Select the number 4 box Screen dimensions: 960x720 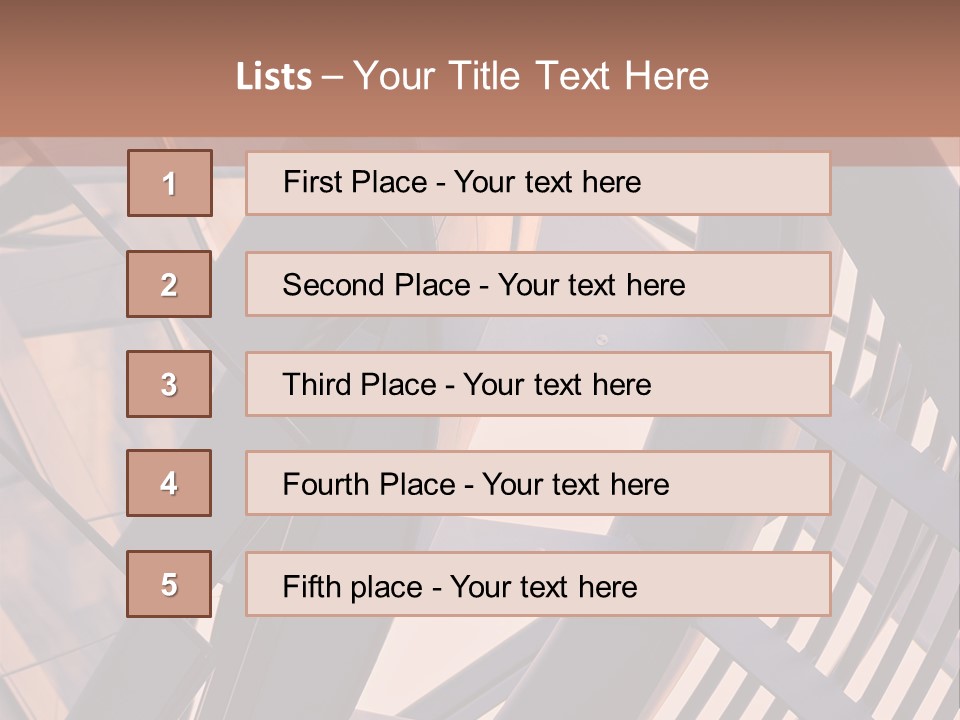pyautogui.click(x=169, y=483)
